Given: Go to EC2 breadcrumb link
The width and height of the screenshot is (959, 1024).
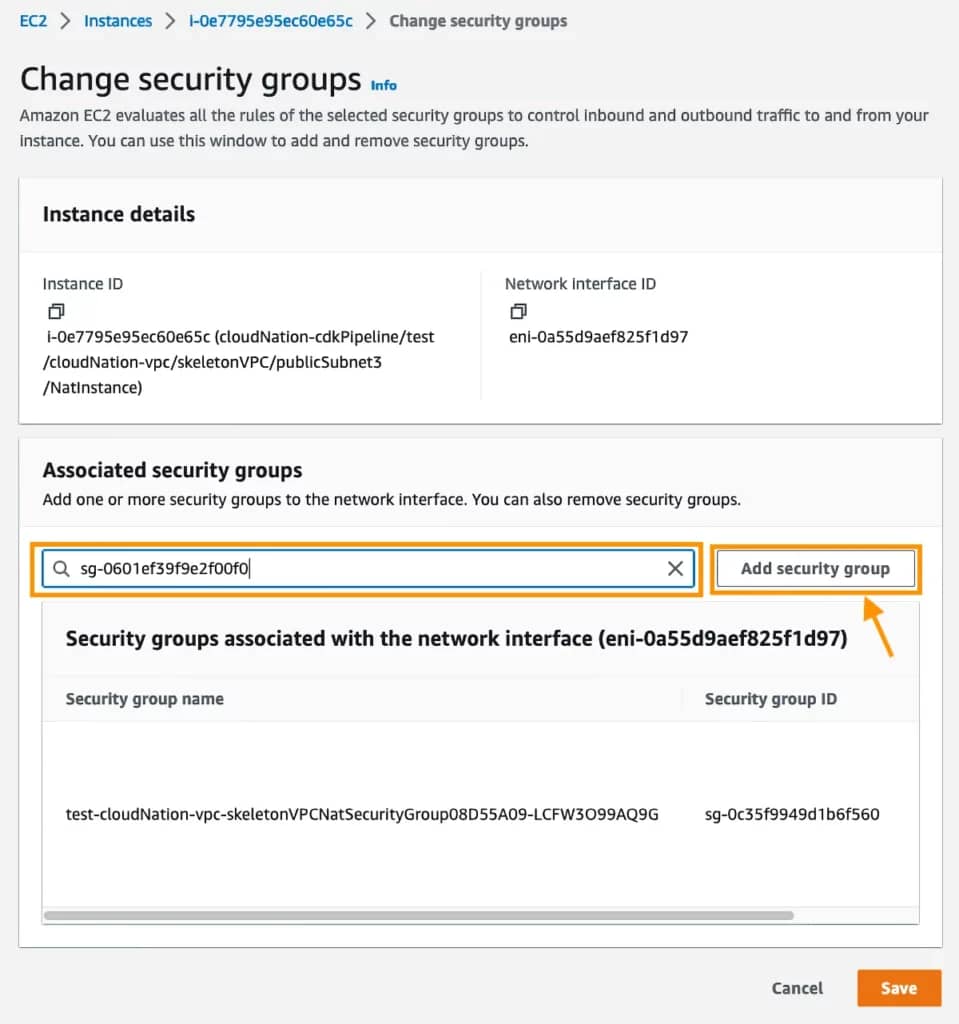Looking at the screenshot, I should point(33,20).
